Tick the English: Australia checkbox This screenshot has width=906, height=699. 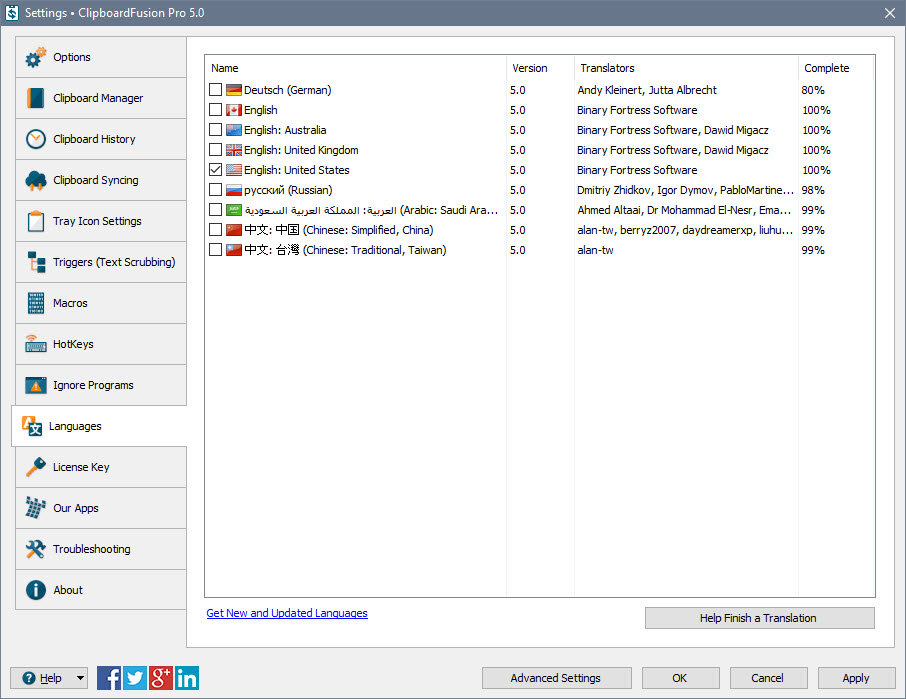(216, 130)
